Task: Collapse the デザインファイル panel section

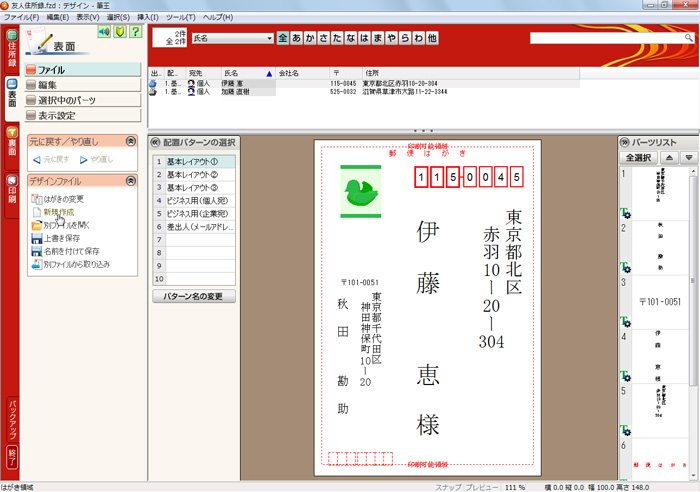Action: point(131,181)
